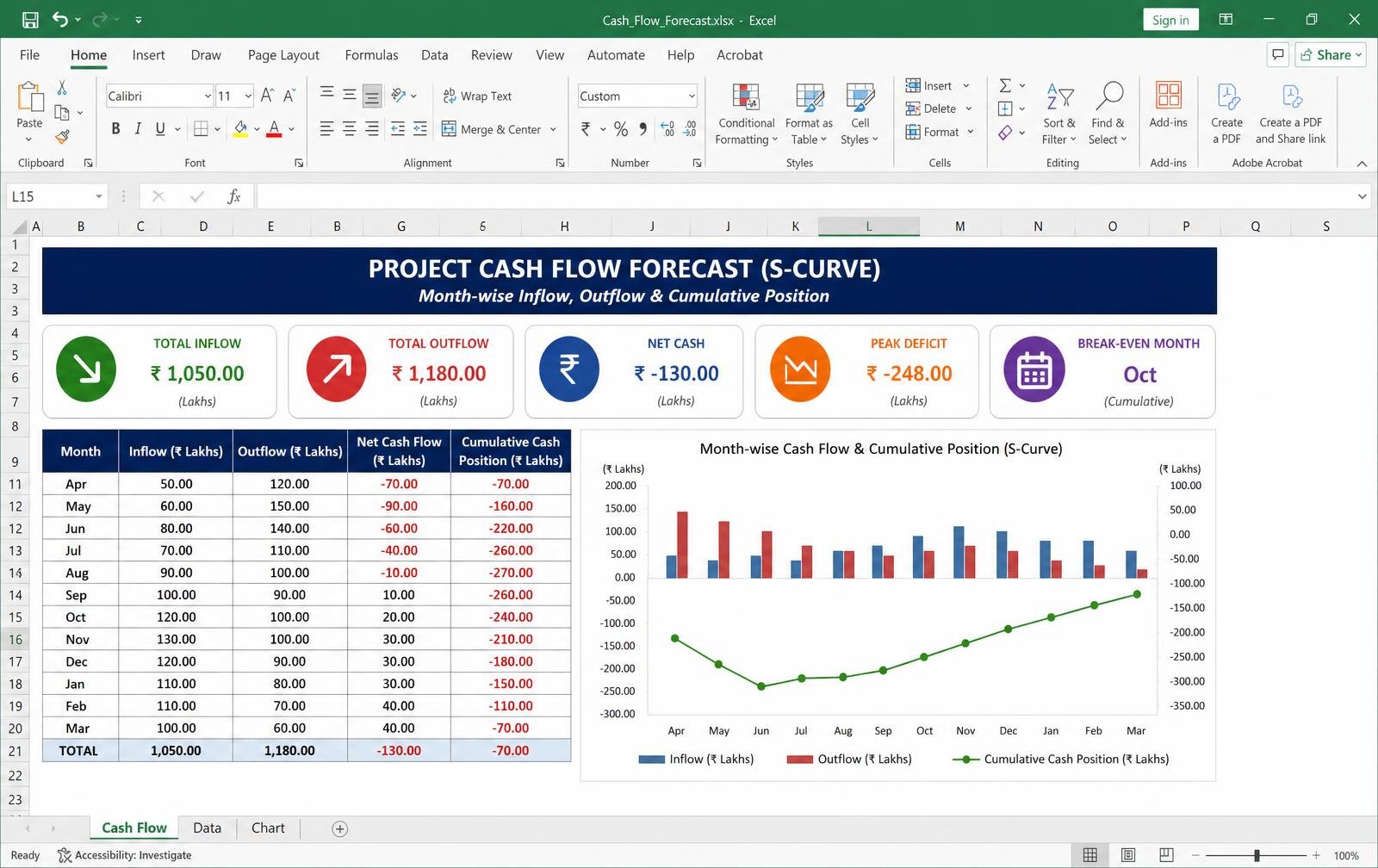This screenshot has height=868, width=1378.
Task: Click the Create a PDF icon
Action: click(x=1227, y=96)
